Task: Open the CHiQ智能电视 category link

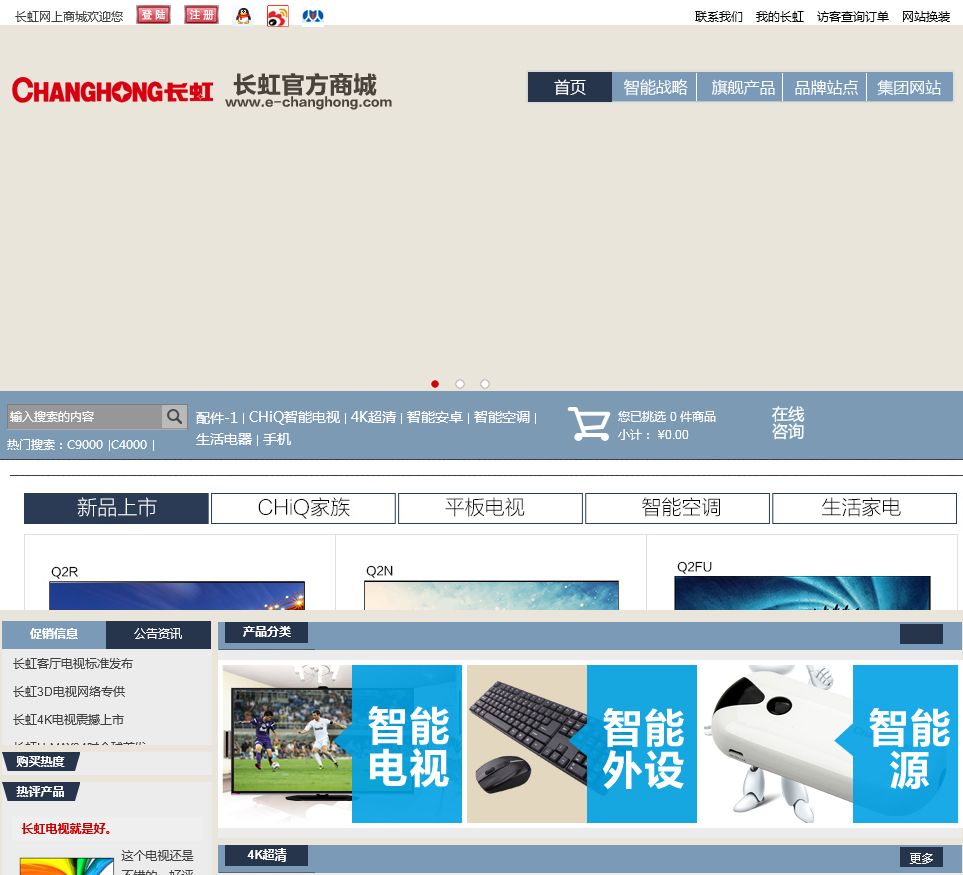Action: (294, 418)
